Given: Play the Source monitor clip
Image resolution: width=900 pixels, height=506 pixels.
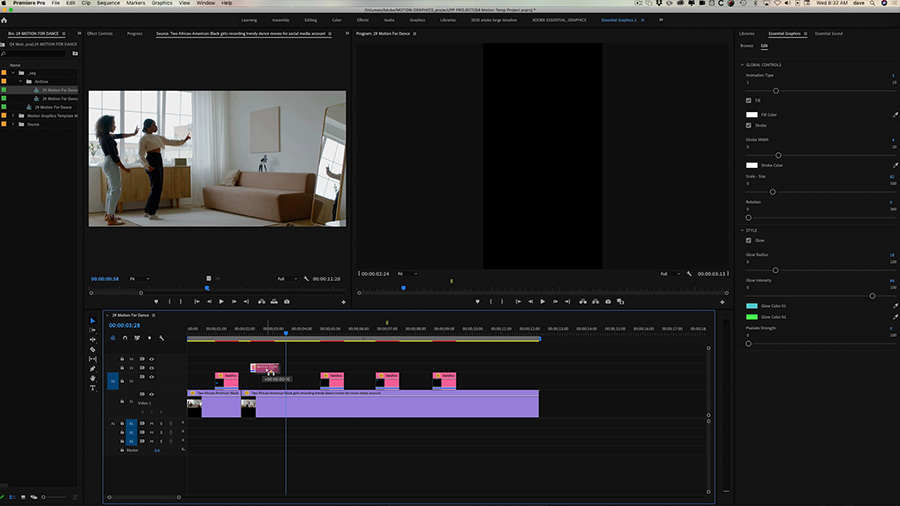Looking at the screenshot, I should [x=222, y=302].
